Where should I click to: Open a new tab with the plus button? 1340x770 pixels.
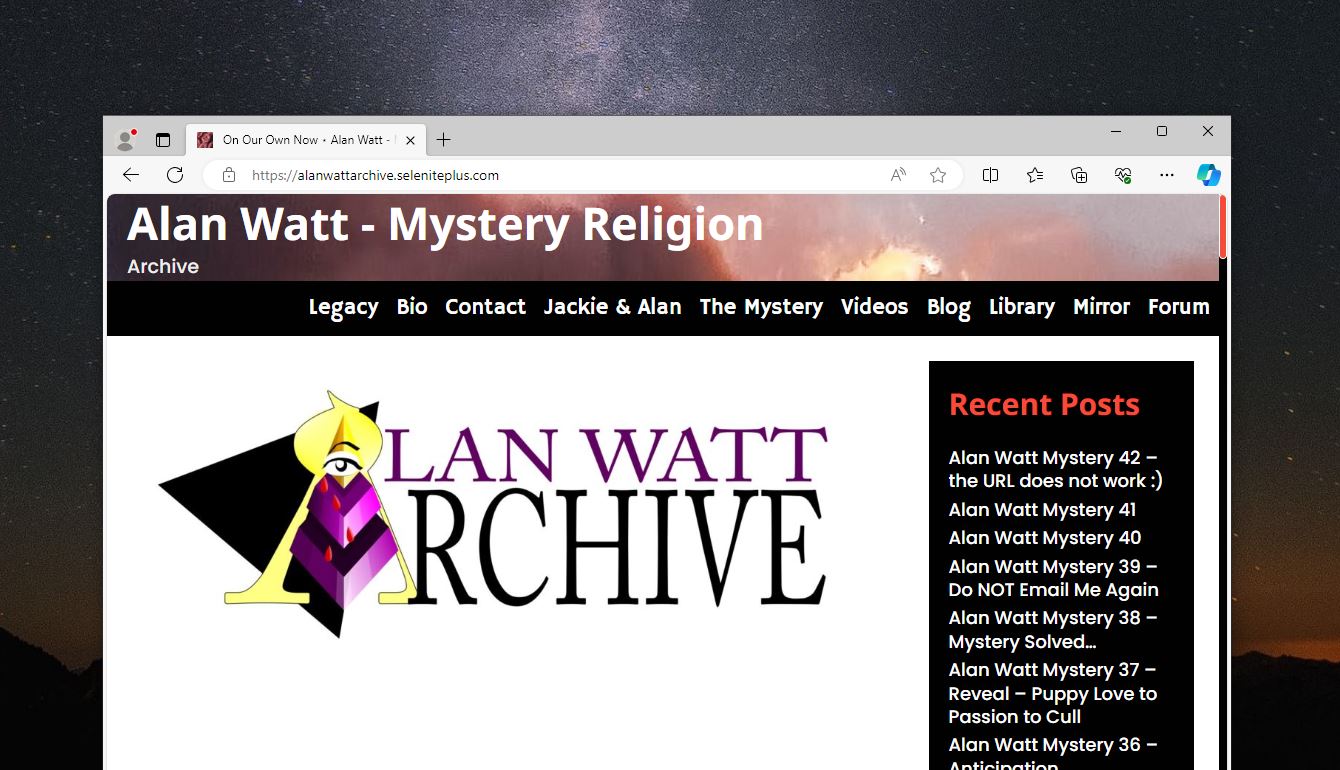coord(444,140)
